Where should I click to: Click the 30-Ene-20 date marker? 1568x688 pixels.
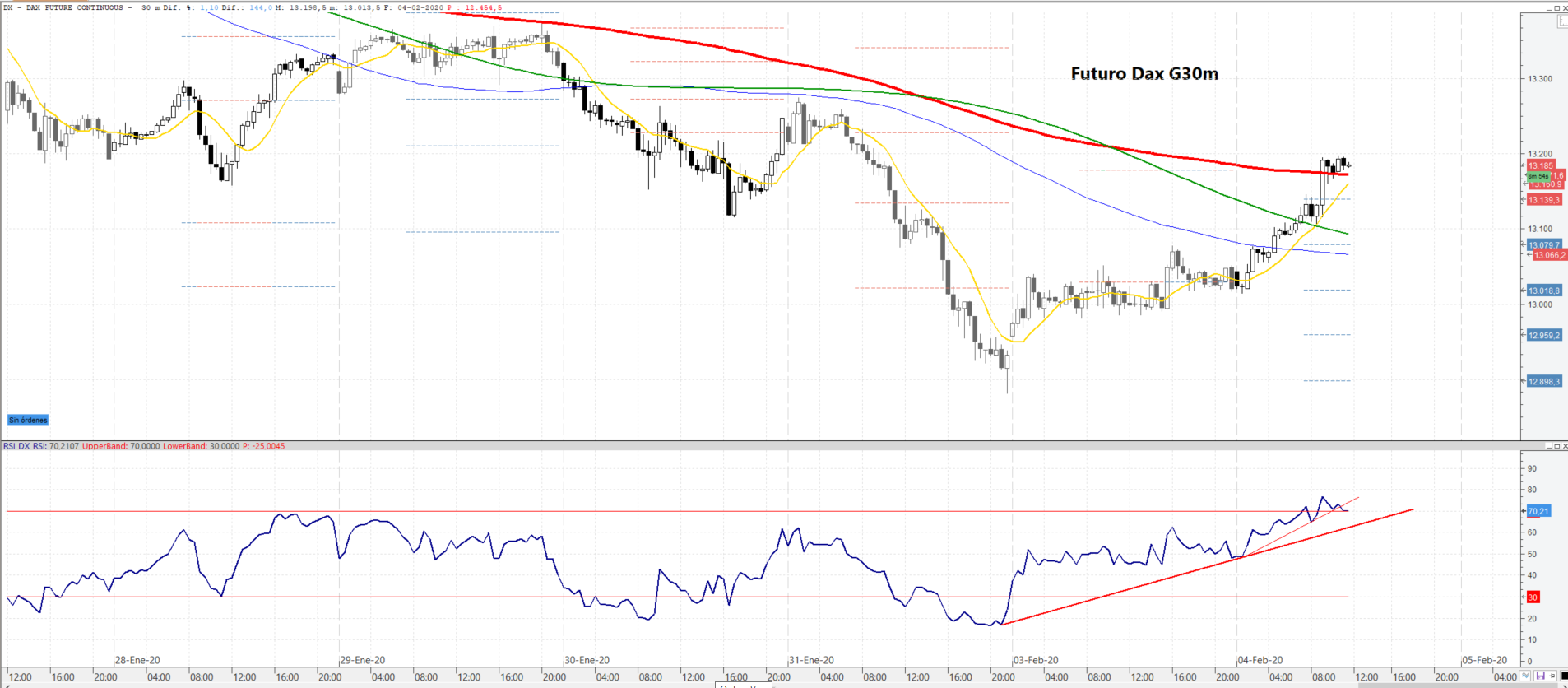[x=587, y=660]
